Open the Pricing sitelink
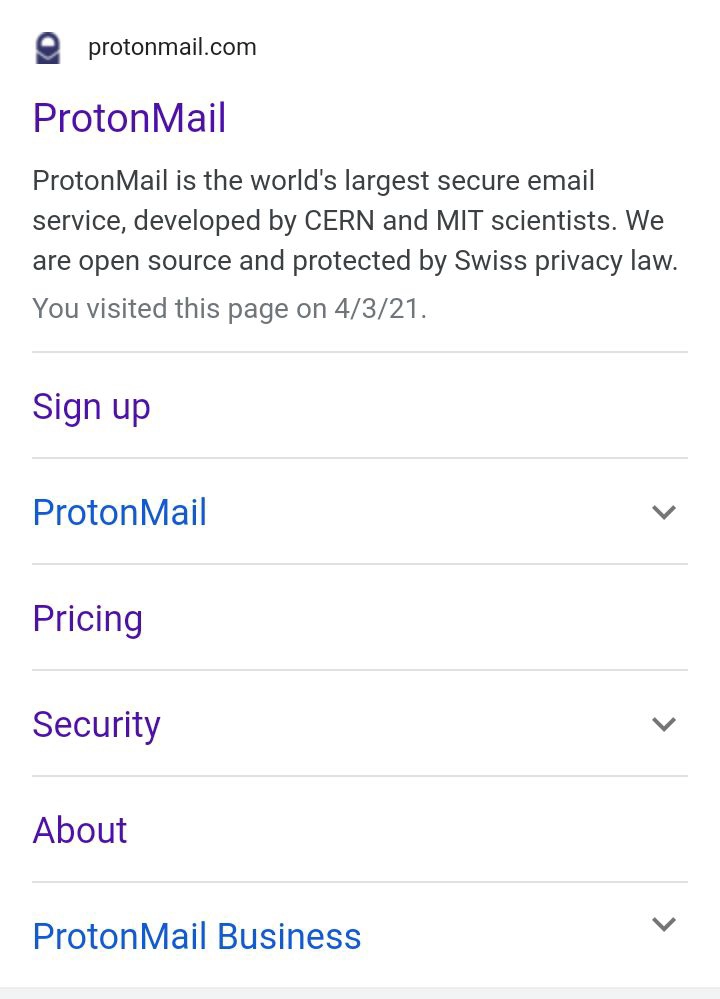This screenshot has height=999, width=720. (87, 619)
